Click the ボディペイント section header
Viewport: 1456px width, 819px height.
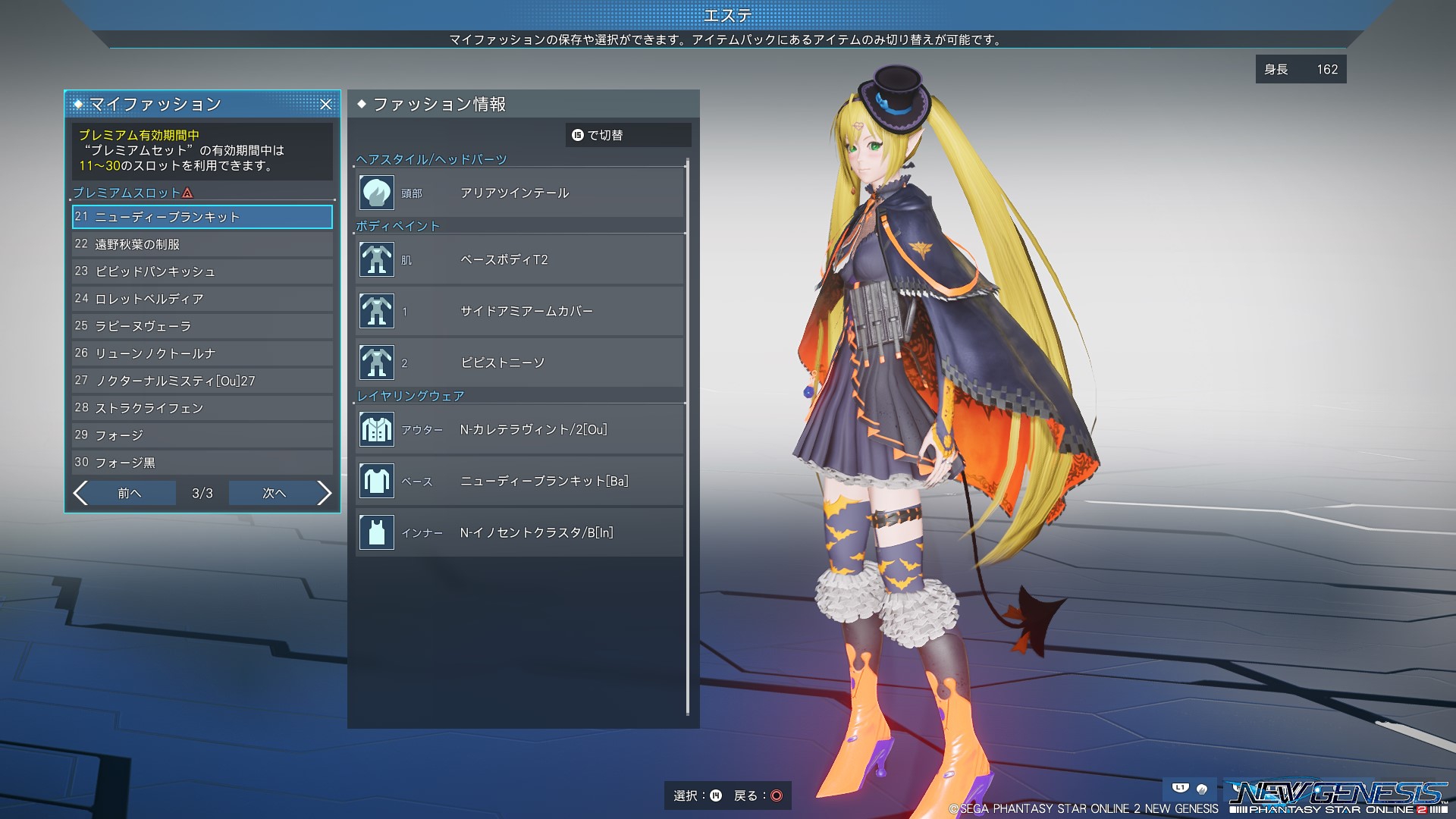398,226
